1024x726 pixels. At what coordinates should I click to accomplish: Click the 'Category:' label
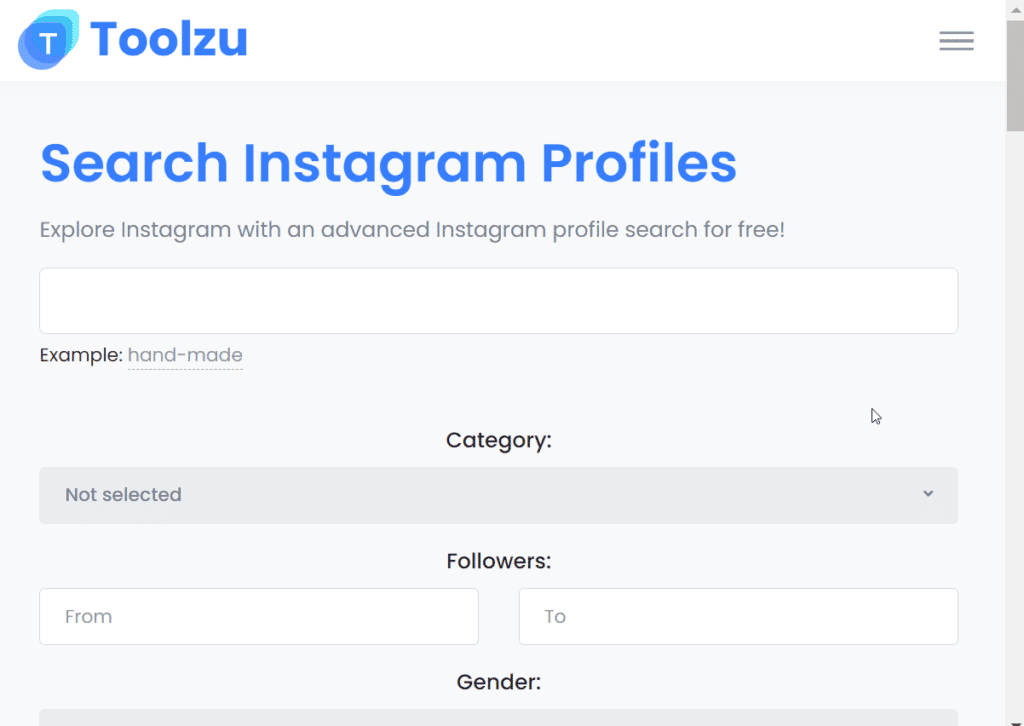498,440
